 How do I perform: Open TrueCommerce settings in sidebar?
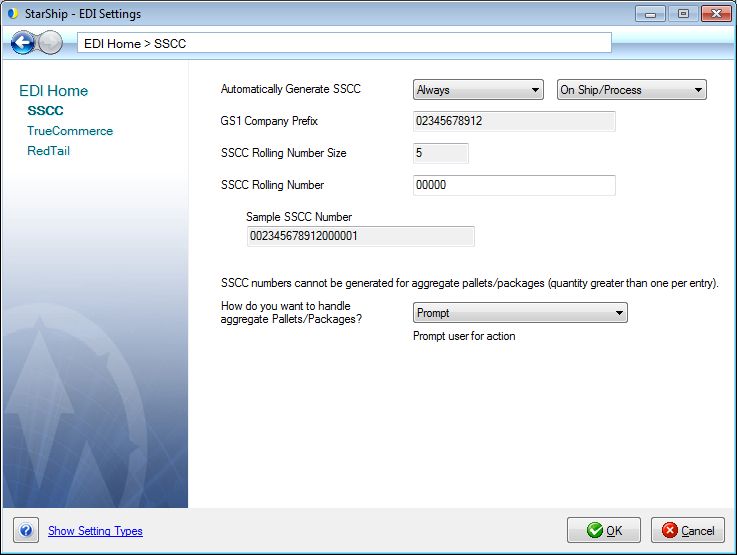[70, 131]
